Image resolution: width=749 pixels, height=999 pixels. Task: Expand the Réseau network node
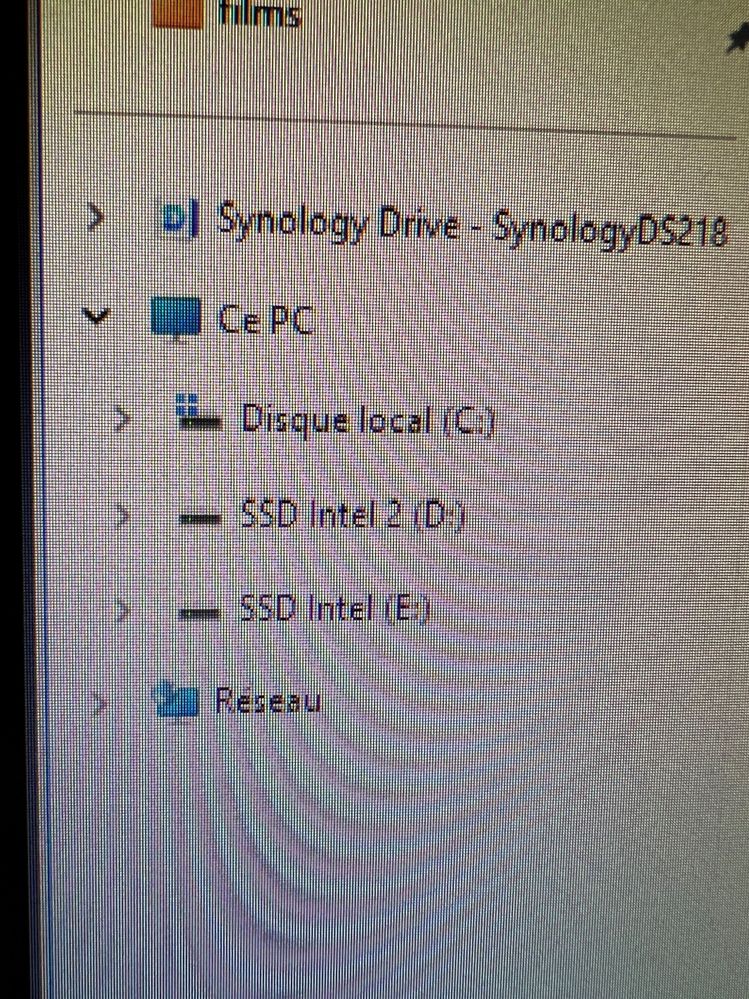[99, 703]
